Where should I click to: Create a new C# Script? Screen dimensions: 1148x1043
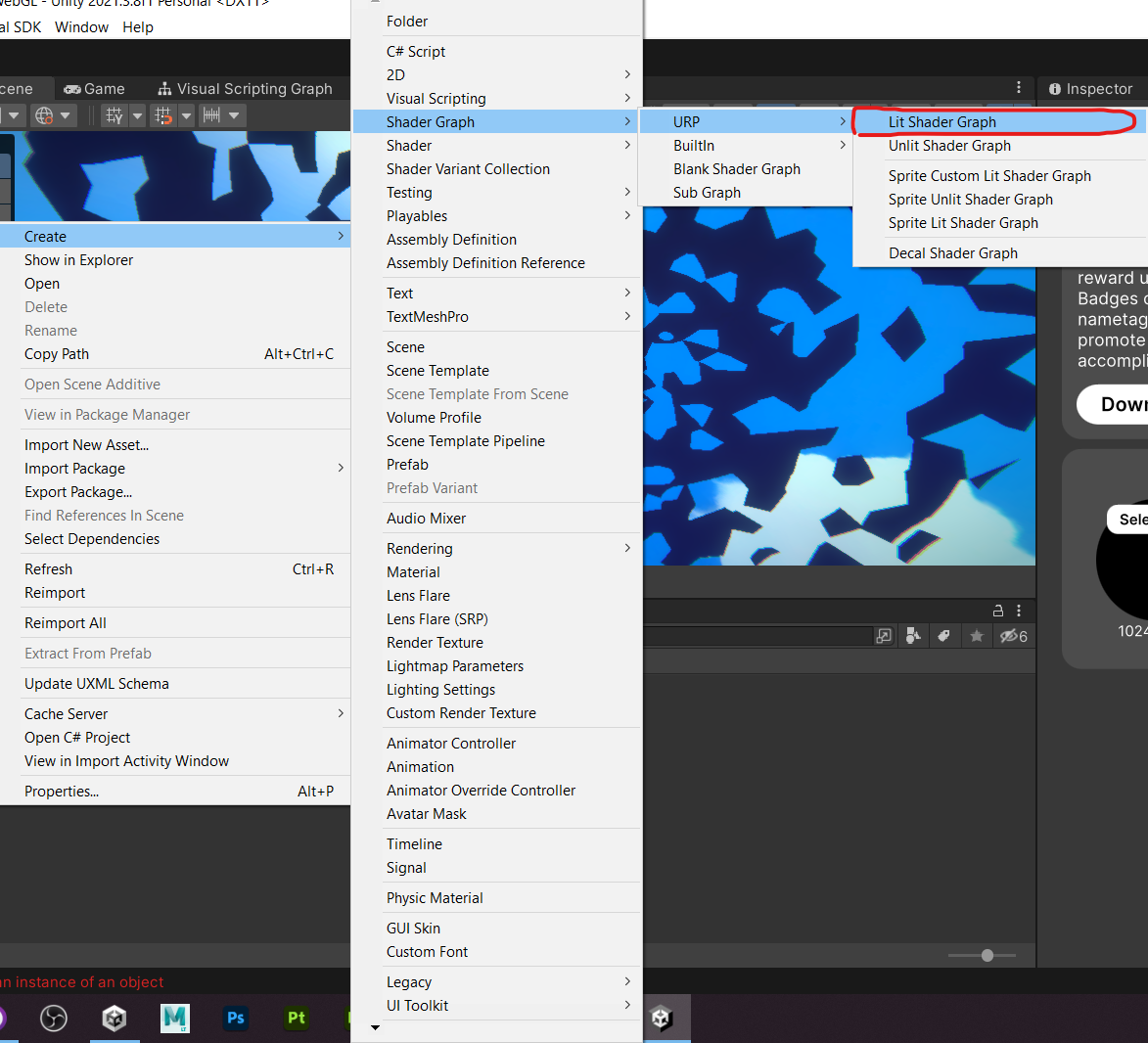pyautogui.click(x=497, y=51)
